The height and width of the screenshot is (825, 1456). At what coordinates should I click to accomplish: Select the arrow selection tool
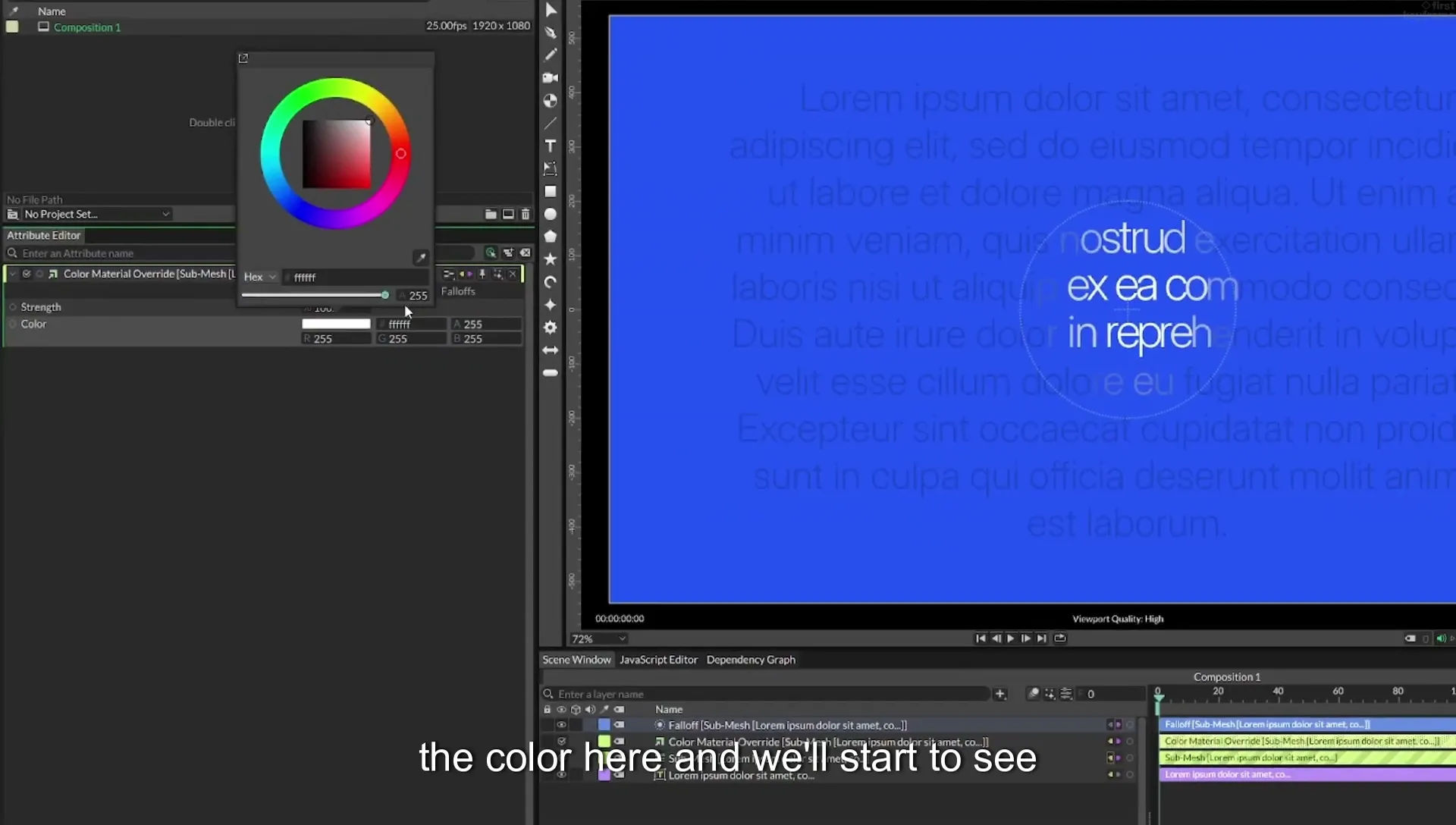coord(551,10)
